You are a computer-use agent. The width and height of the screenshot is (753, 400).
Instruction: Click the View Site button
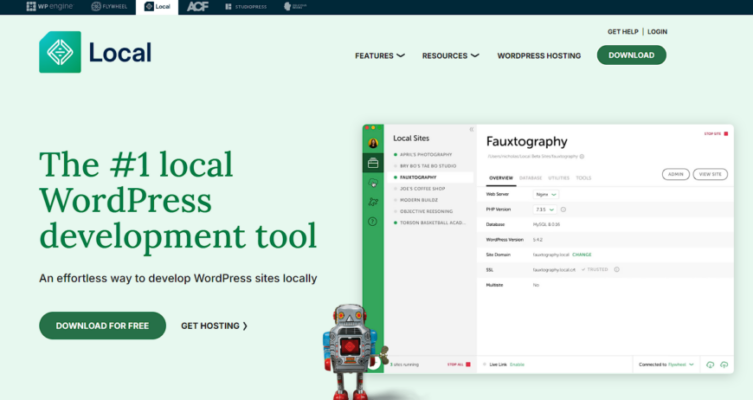[710, 174]
